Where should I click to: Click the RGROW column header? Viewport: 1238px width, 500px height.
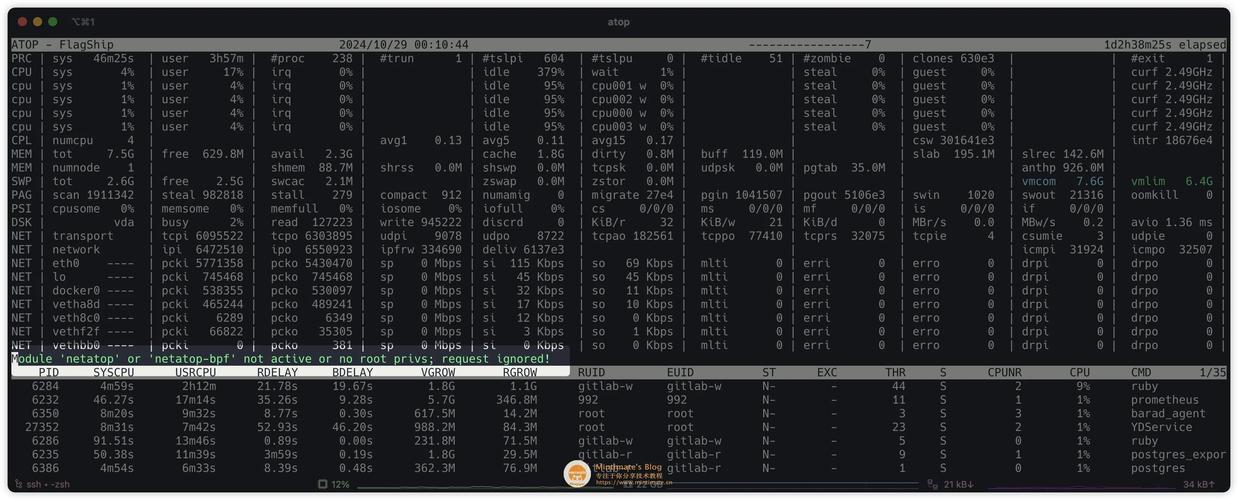coord(520,372)
